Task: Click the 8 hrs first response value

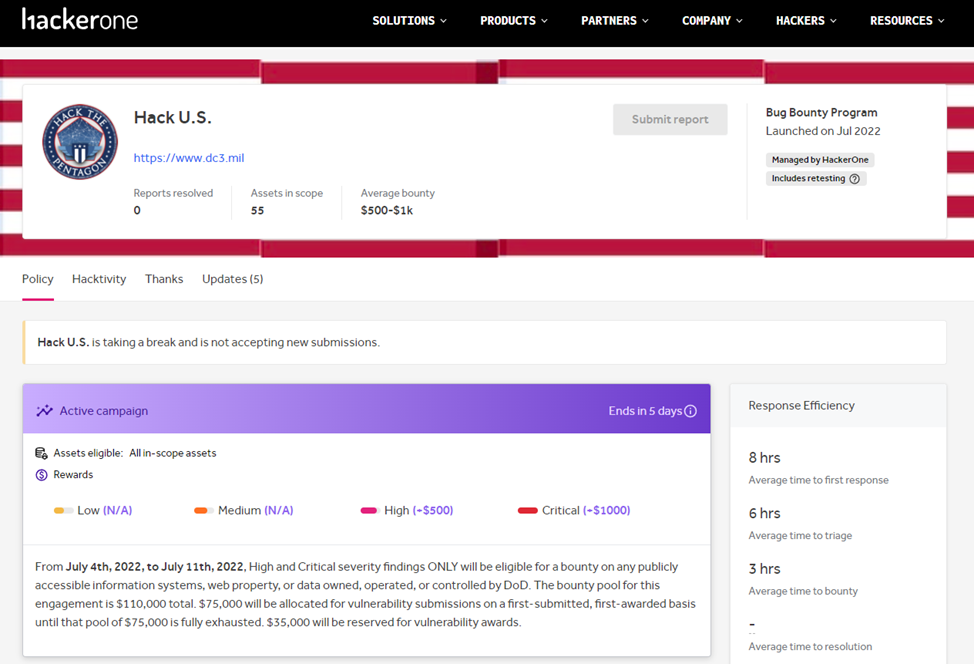Action: 764,458
